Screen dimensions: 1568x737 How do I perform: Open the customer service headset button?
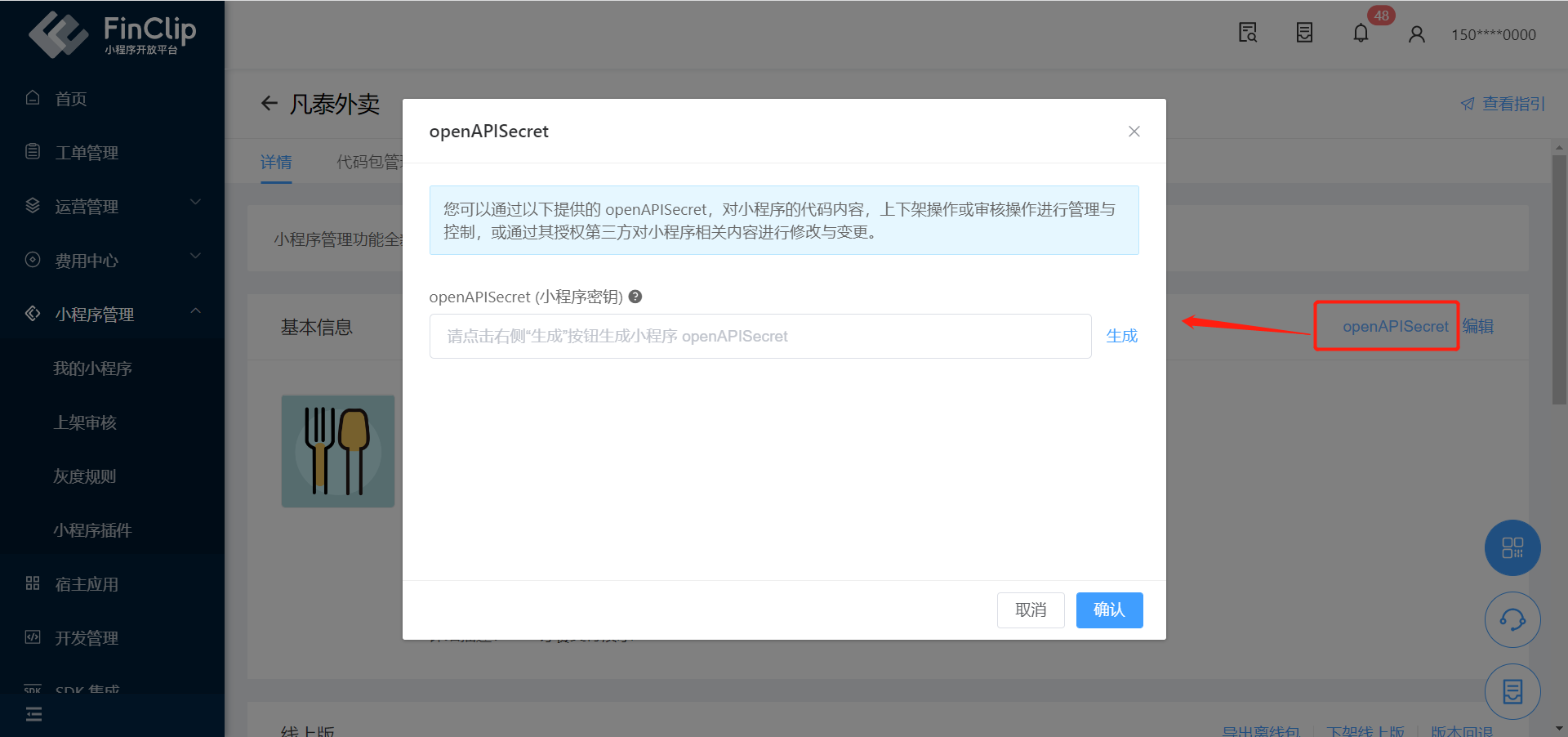click(1512, 619)
